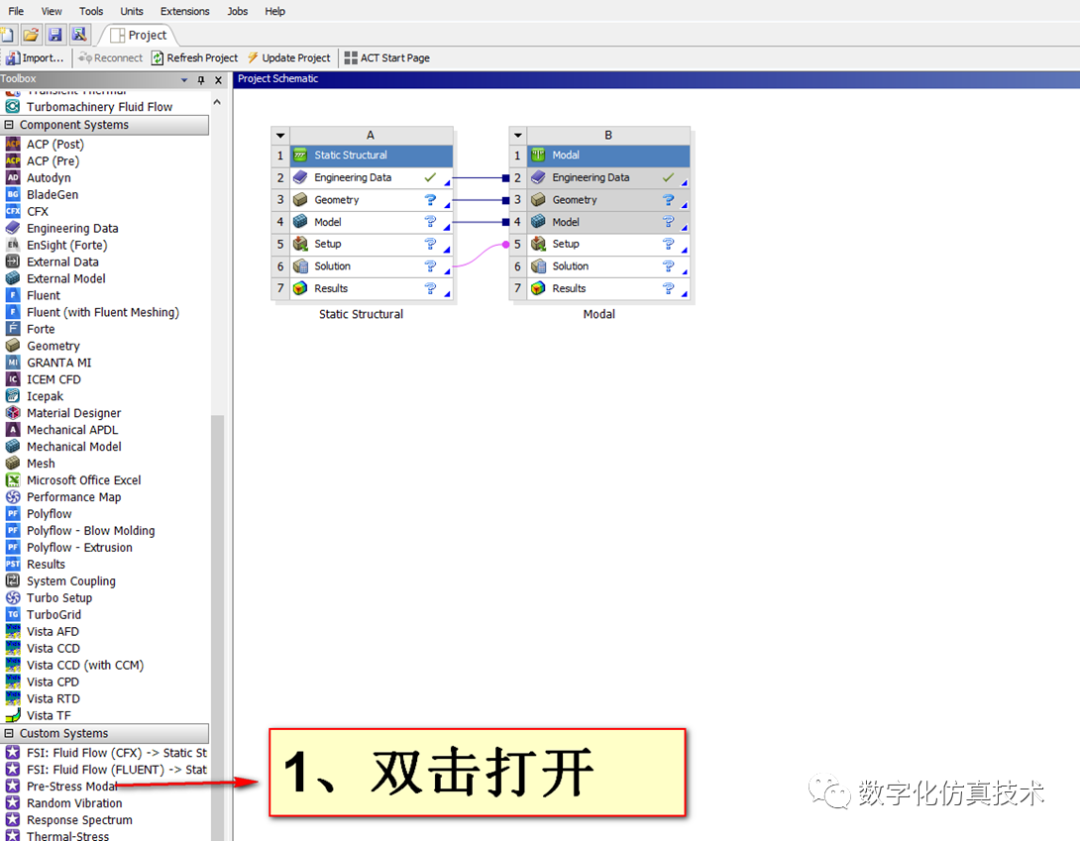
Task: Select the Polyflow component icon
Action: tap(12, 514)
